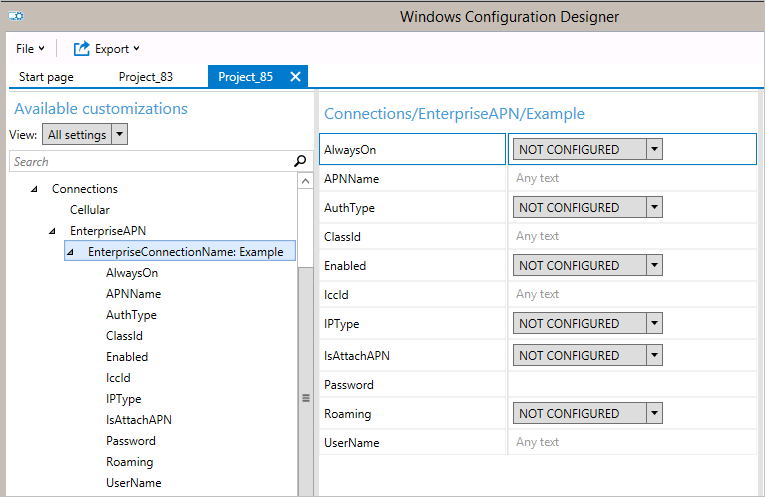Image resolution: width=765 pixels, height=497 pixels.
Task: Select IPType in the tree list
Action: [x=123, y=399]
